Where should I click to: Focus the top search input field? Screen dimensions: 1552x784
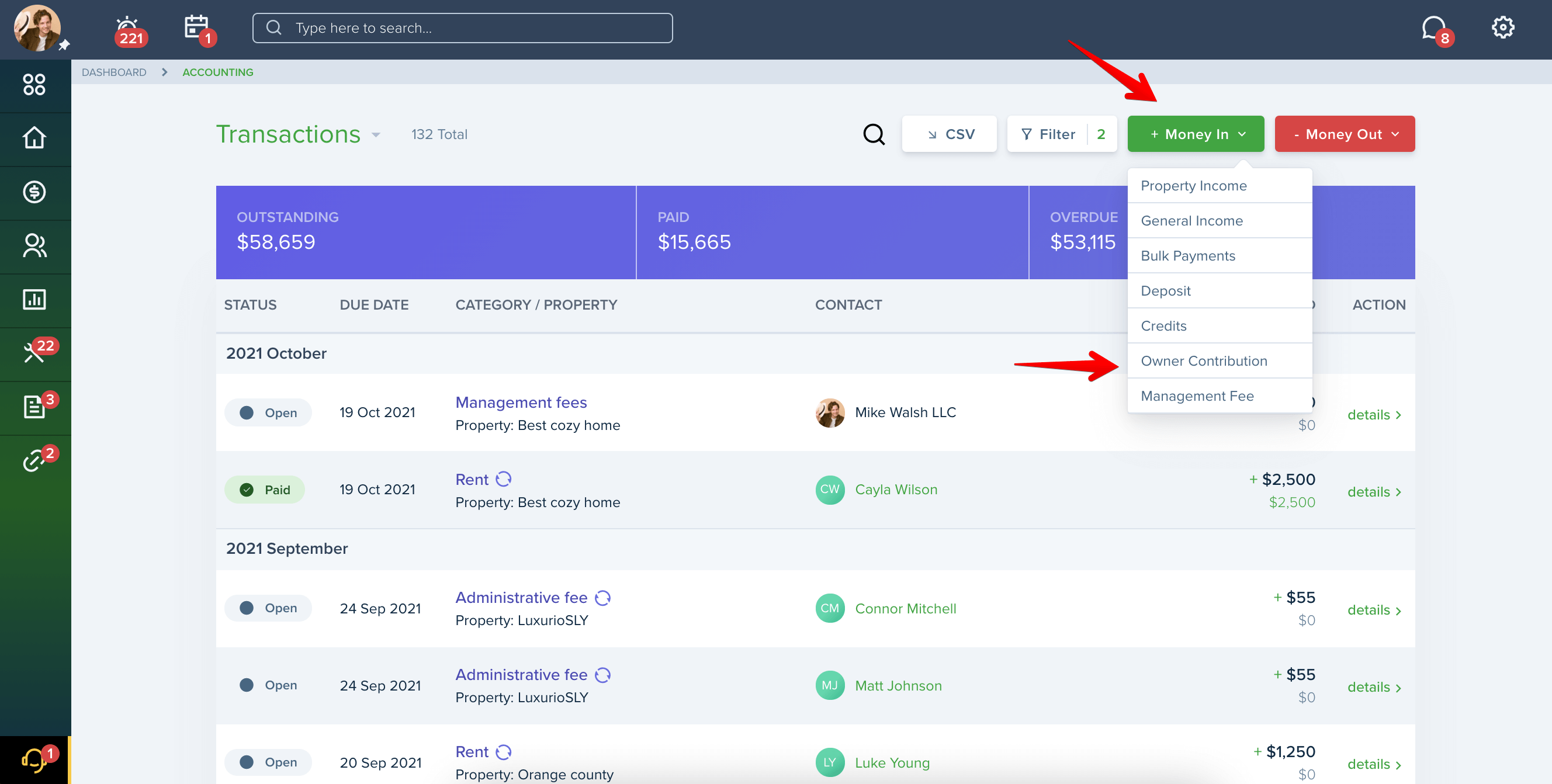pos(462,27)
